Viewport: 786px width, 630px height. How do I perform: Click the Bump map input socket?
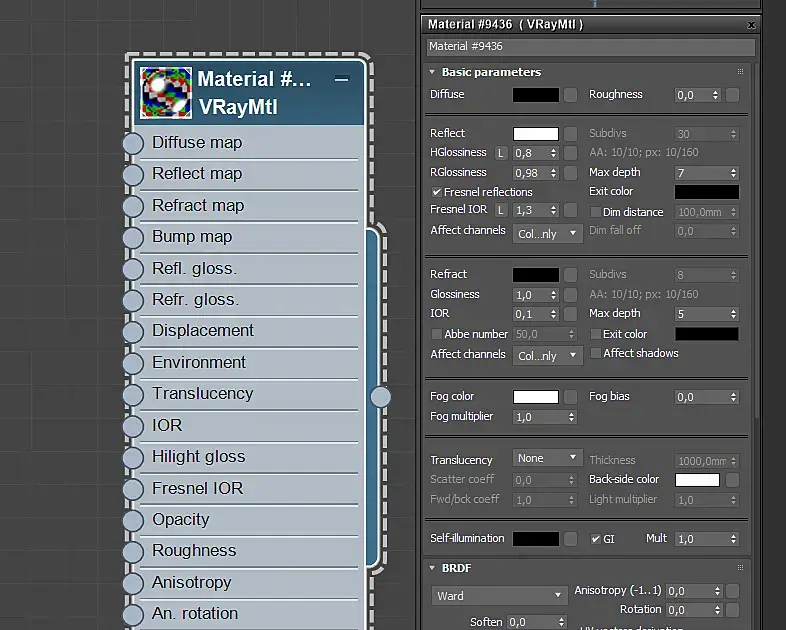point(133,238)
